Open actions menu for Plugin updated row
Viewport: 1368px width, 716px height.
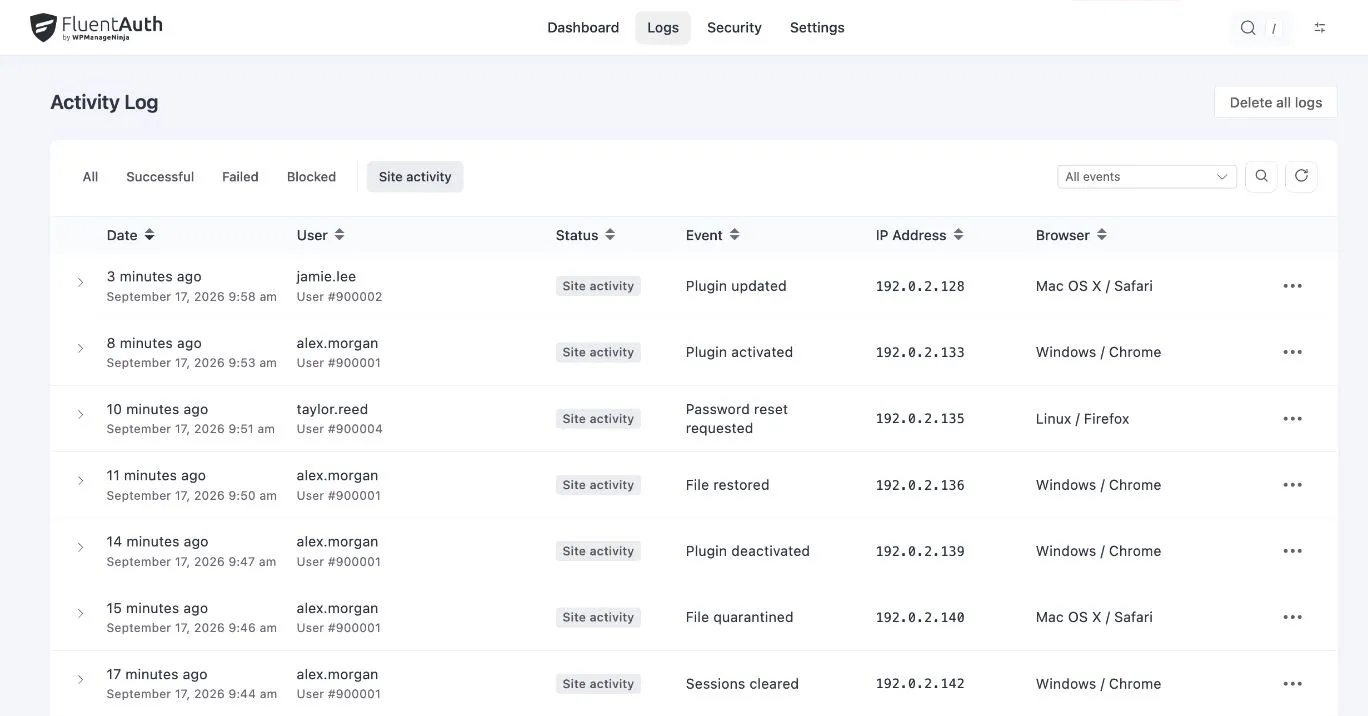pyautogui.click(x=1292, y=286)
